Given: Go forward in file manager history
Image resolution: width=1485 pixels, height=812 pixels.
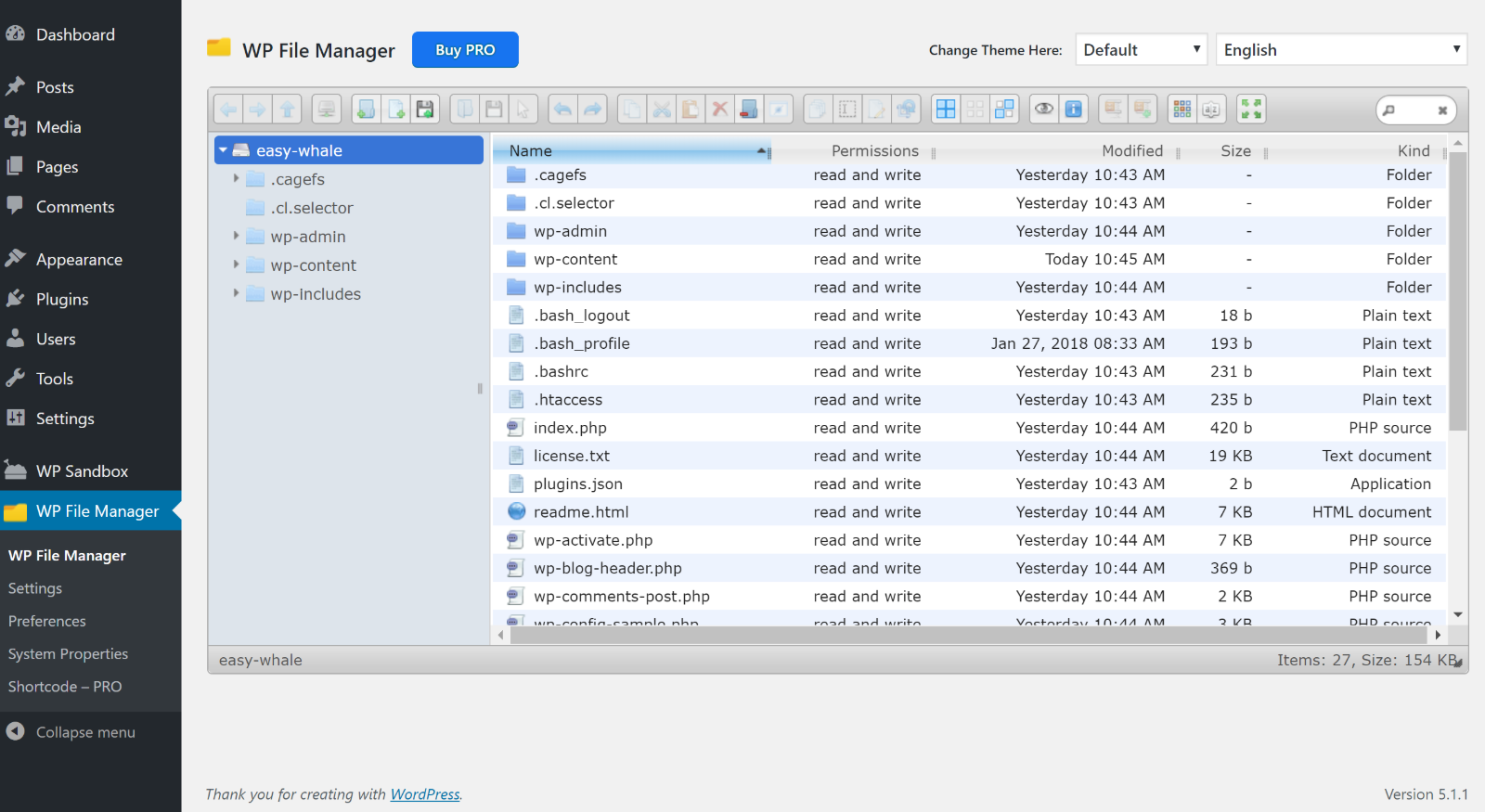Looking at the screenshot, I should coord(258,110).
